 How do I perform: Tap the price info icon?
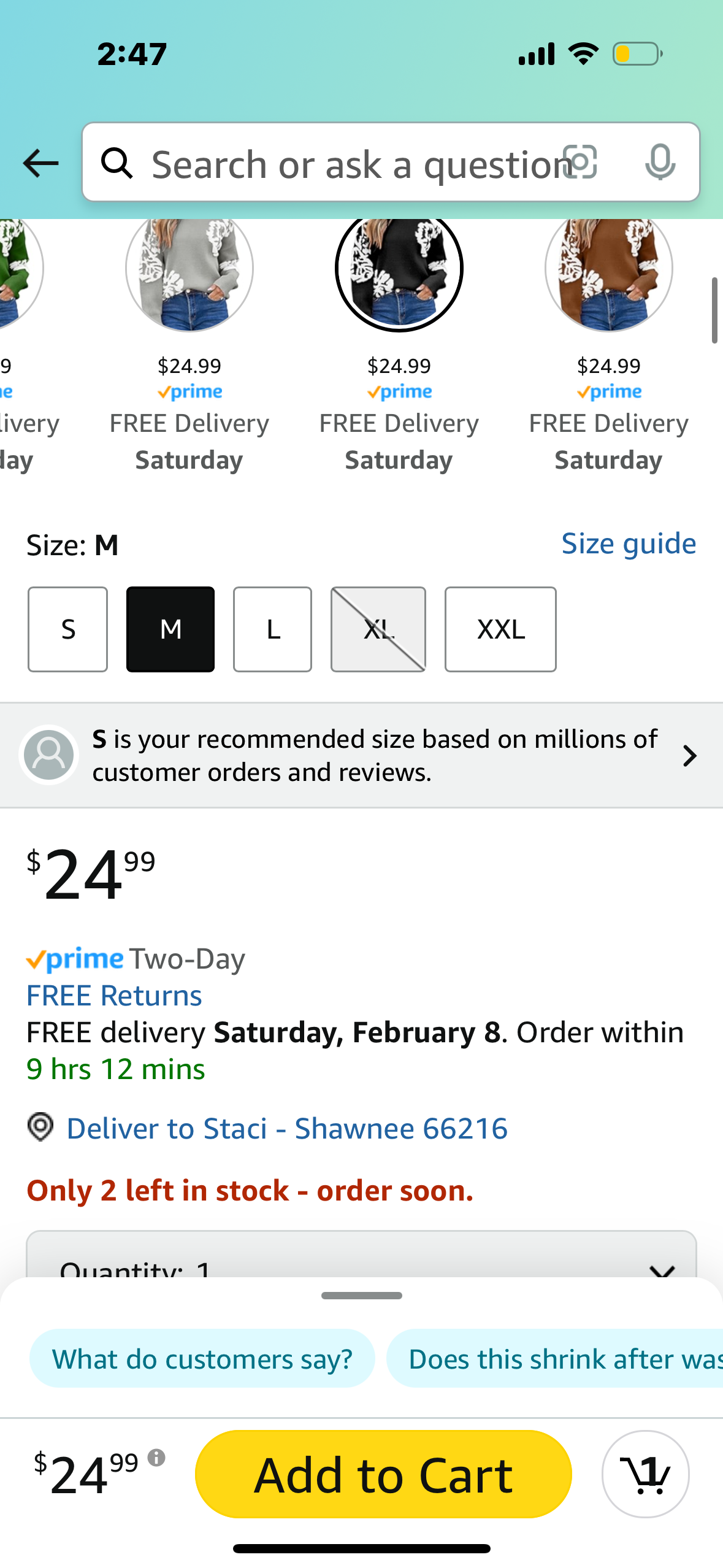coord(156,1458)
